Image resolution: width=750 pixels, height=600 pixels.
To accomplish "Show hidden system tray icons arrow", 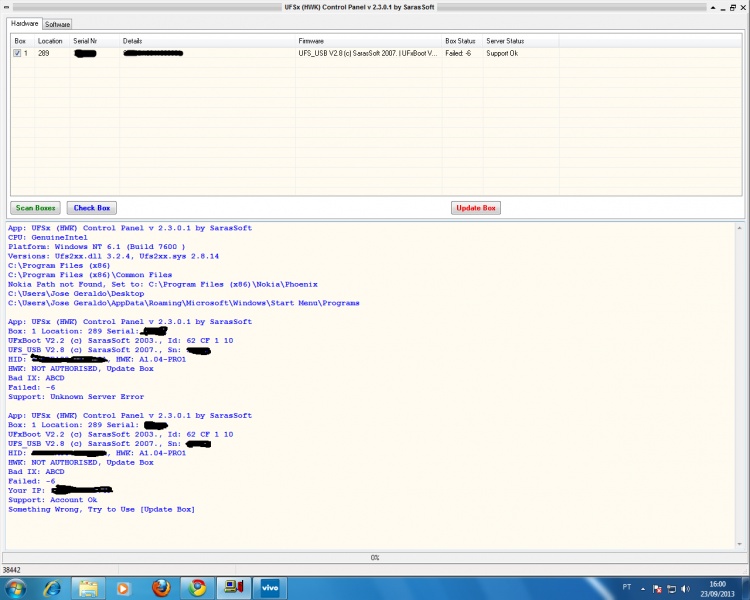I will tap(643, 589).
